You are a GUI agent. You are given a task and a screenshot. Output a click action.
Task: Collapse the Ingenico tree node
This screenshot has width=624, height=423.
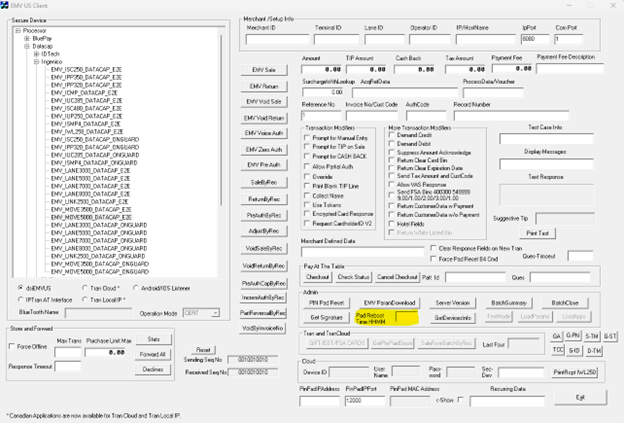tap(36, 62)
